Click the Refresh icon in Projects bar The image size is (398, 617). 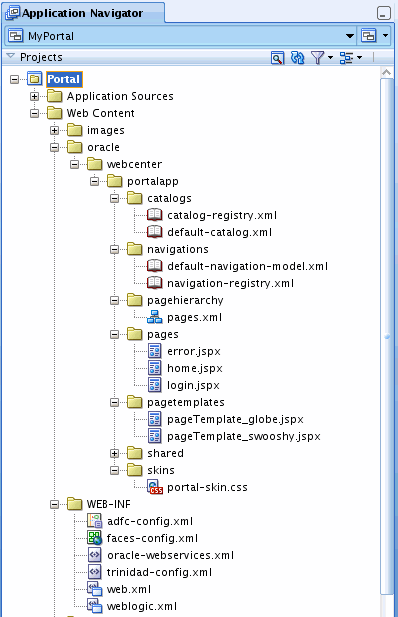point(297,58)
